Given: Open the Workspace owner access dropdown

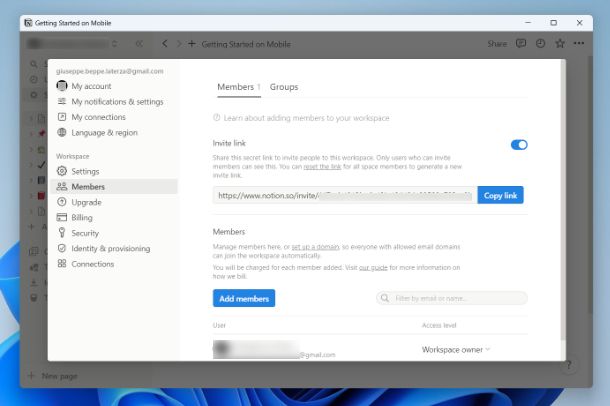Looking at the screenshot, I should point(456,350).
